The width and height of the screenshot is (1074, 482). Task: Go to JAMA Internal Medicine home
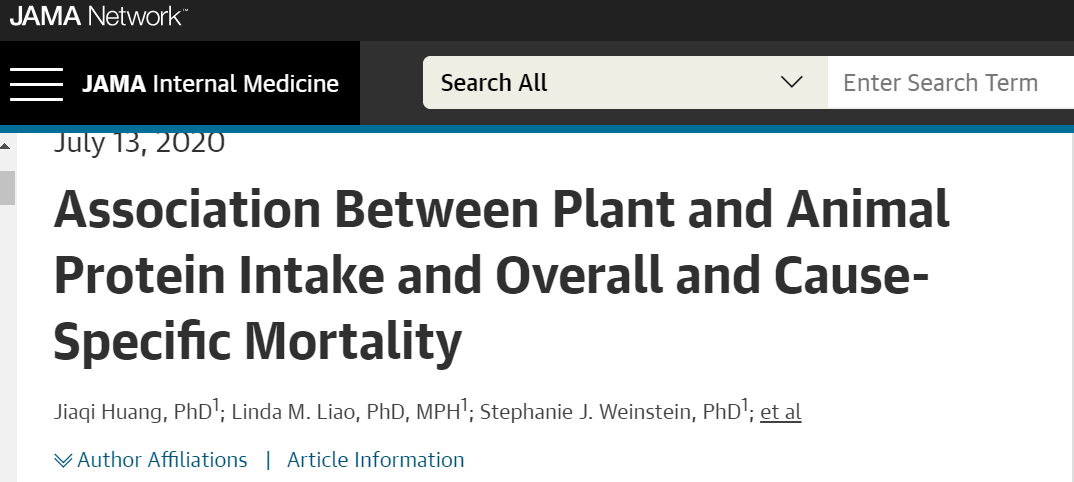click(x=210, y=84)
